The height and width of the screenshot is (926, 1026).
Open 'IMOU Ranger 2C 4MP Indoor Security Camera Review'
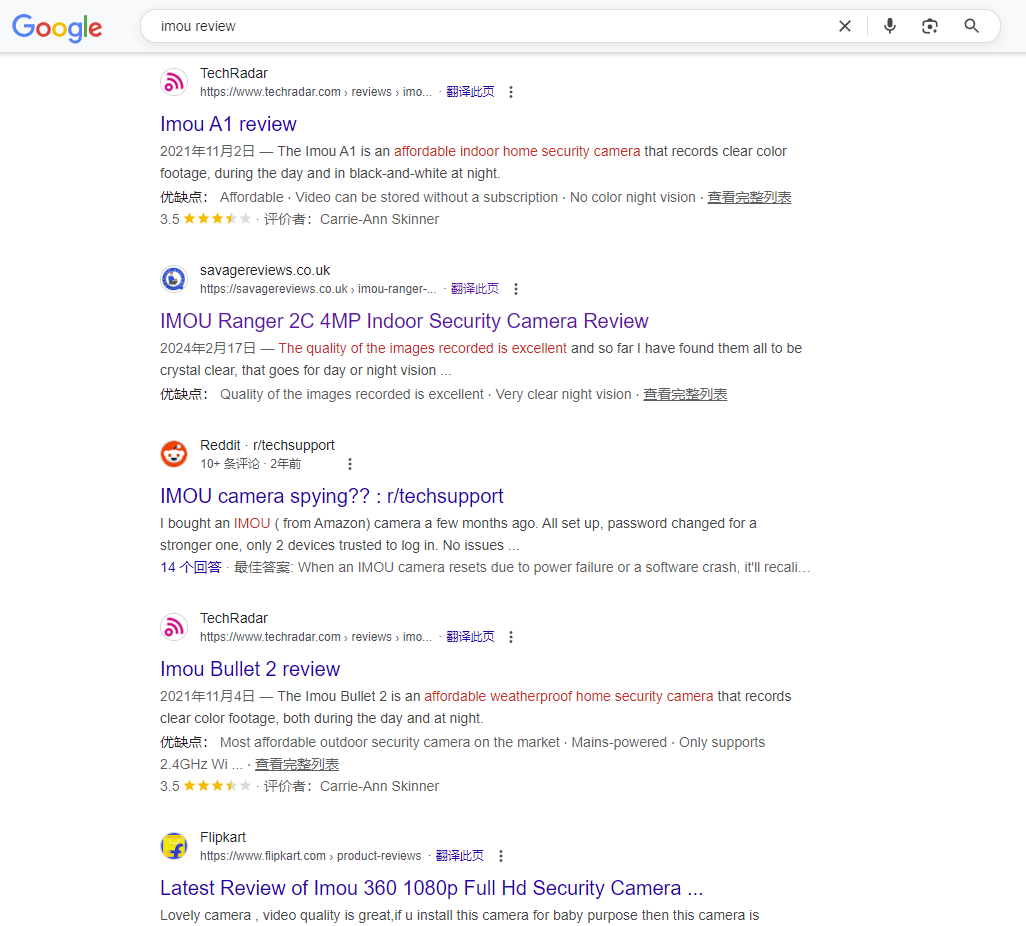[404, 321]
